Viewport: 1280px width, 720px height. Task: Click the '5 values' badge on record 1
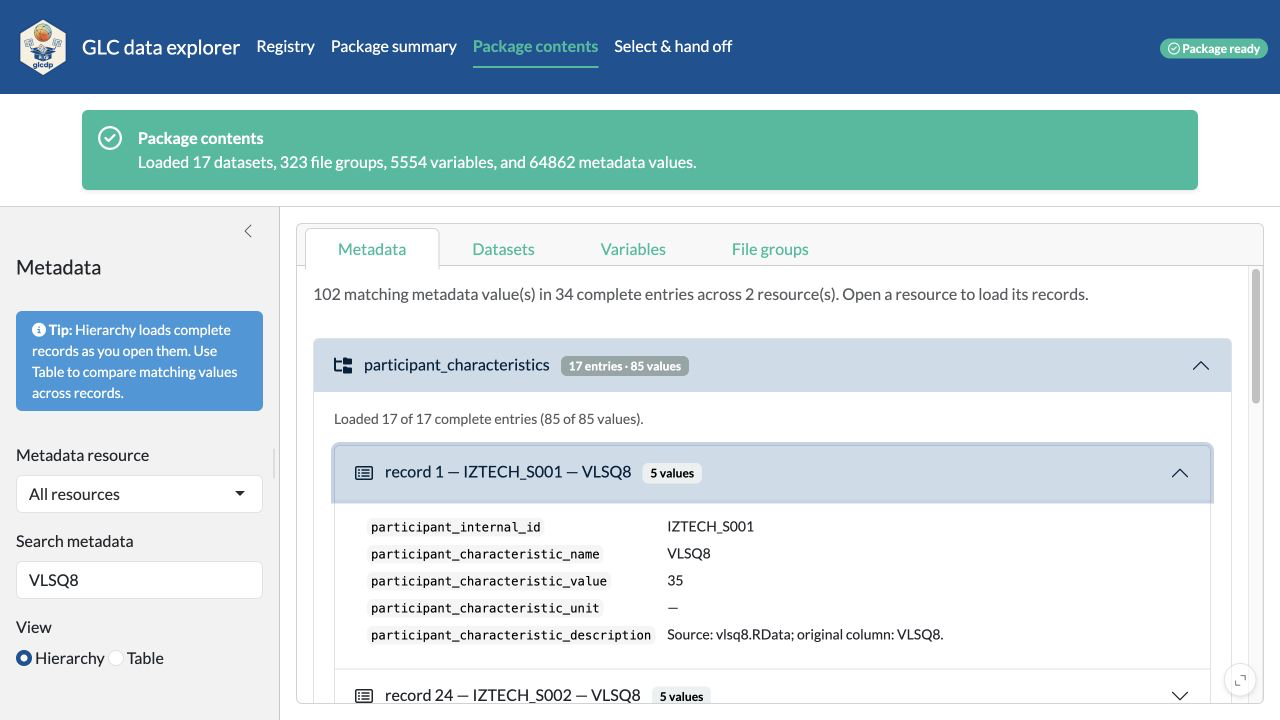click(672, 473)
